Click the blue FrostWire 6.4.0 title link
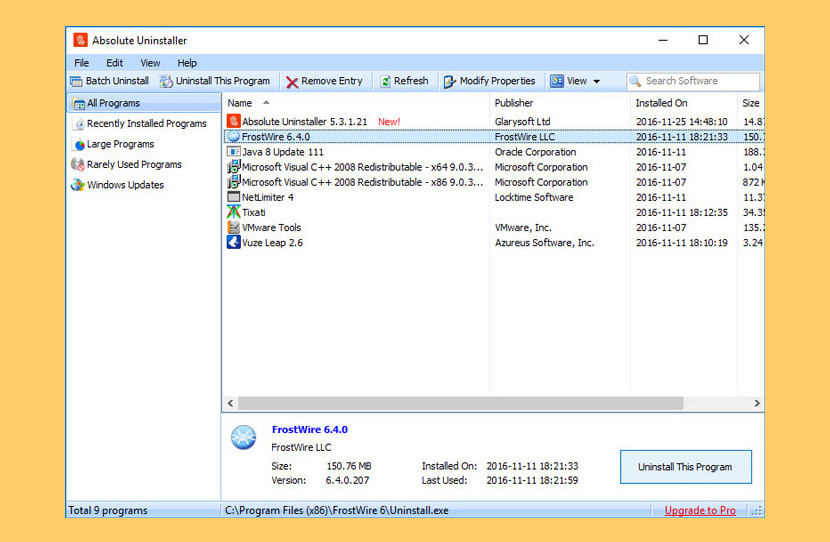 pos(310,430)
